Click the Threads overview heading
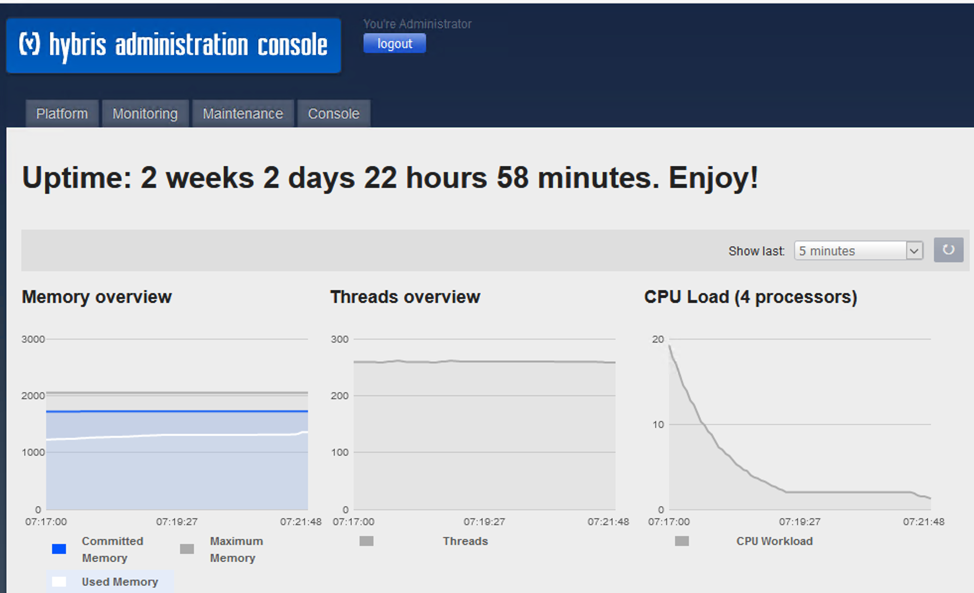 tap(405, 297)
